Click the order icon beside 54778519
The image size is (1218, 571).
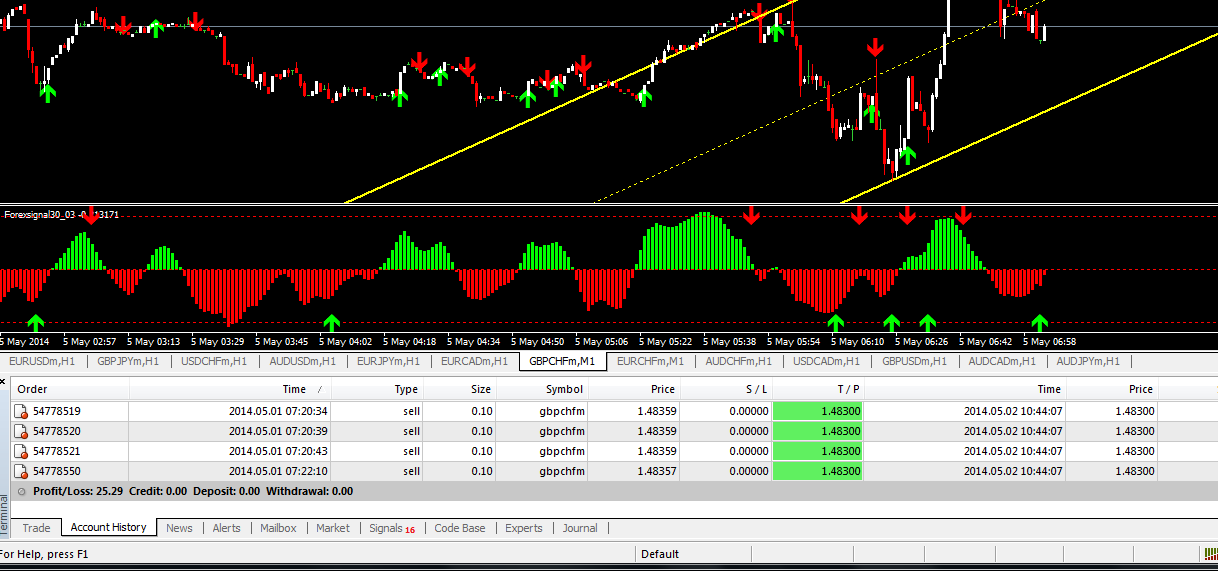(x=20, y=411)
